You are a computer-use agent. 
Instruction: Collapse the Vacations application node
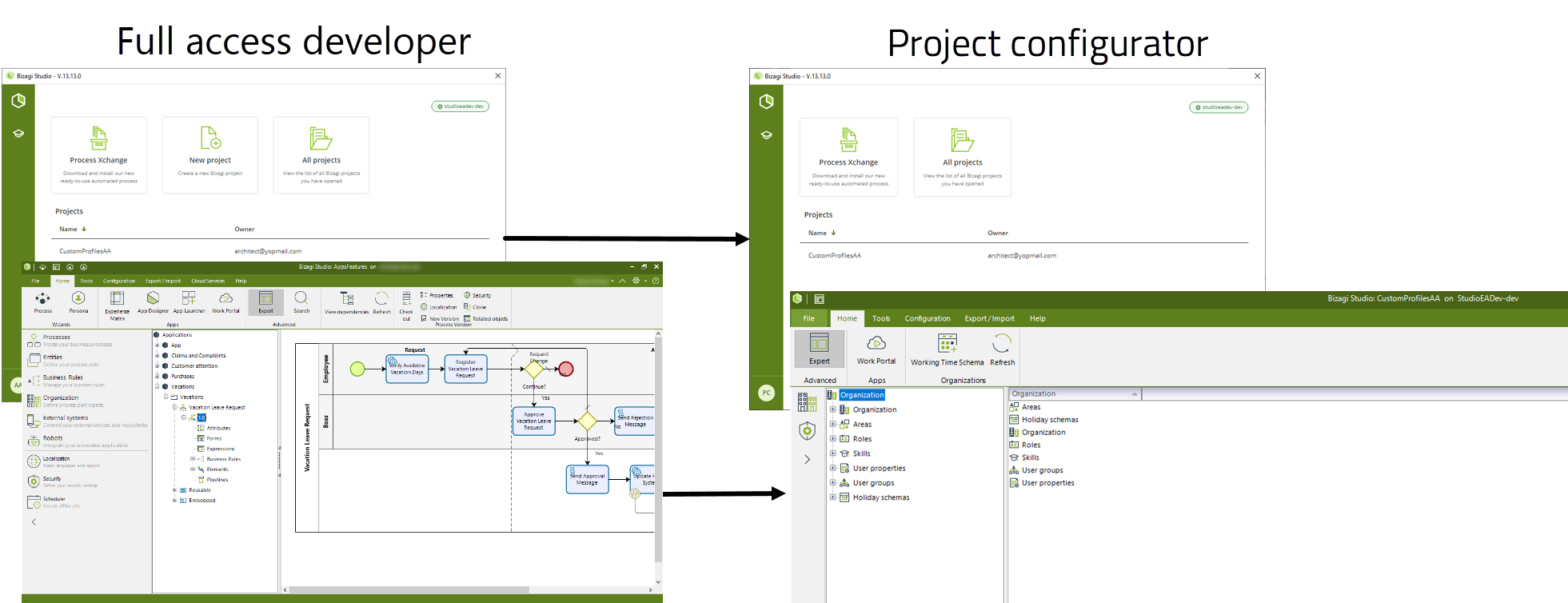point(157,386)
